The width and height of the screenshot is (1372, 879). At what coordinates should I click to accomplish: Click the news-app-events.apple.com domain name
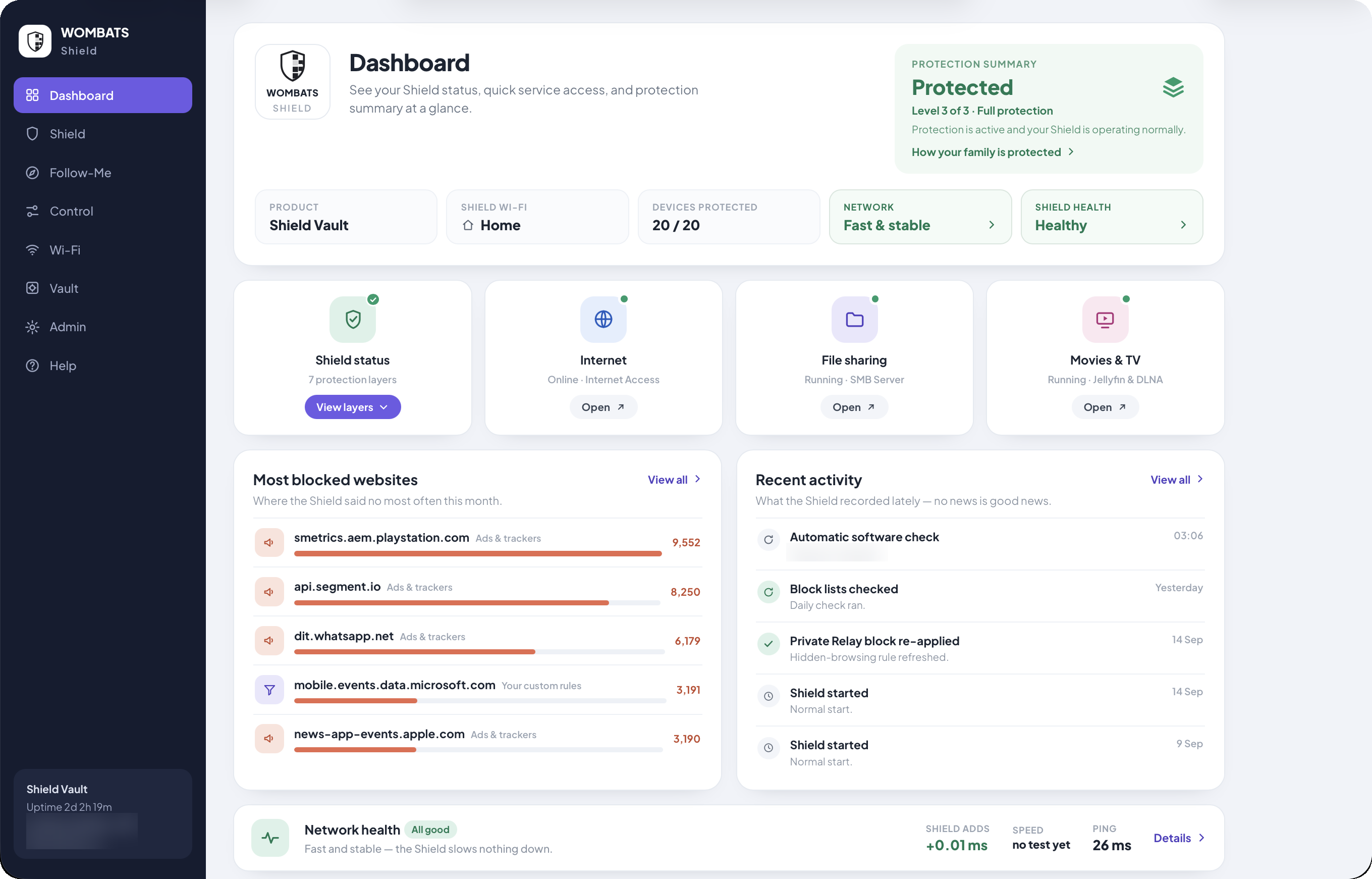coord(379,734)
